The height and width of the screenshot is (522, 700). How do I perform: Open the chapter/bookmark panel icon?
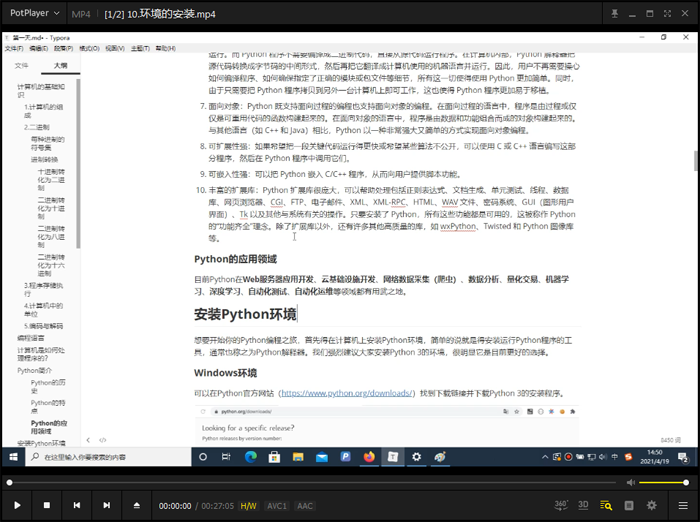click(629, 505)
